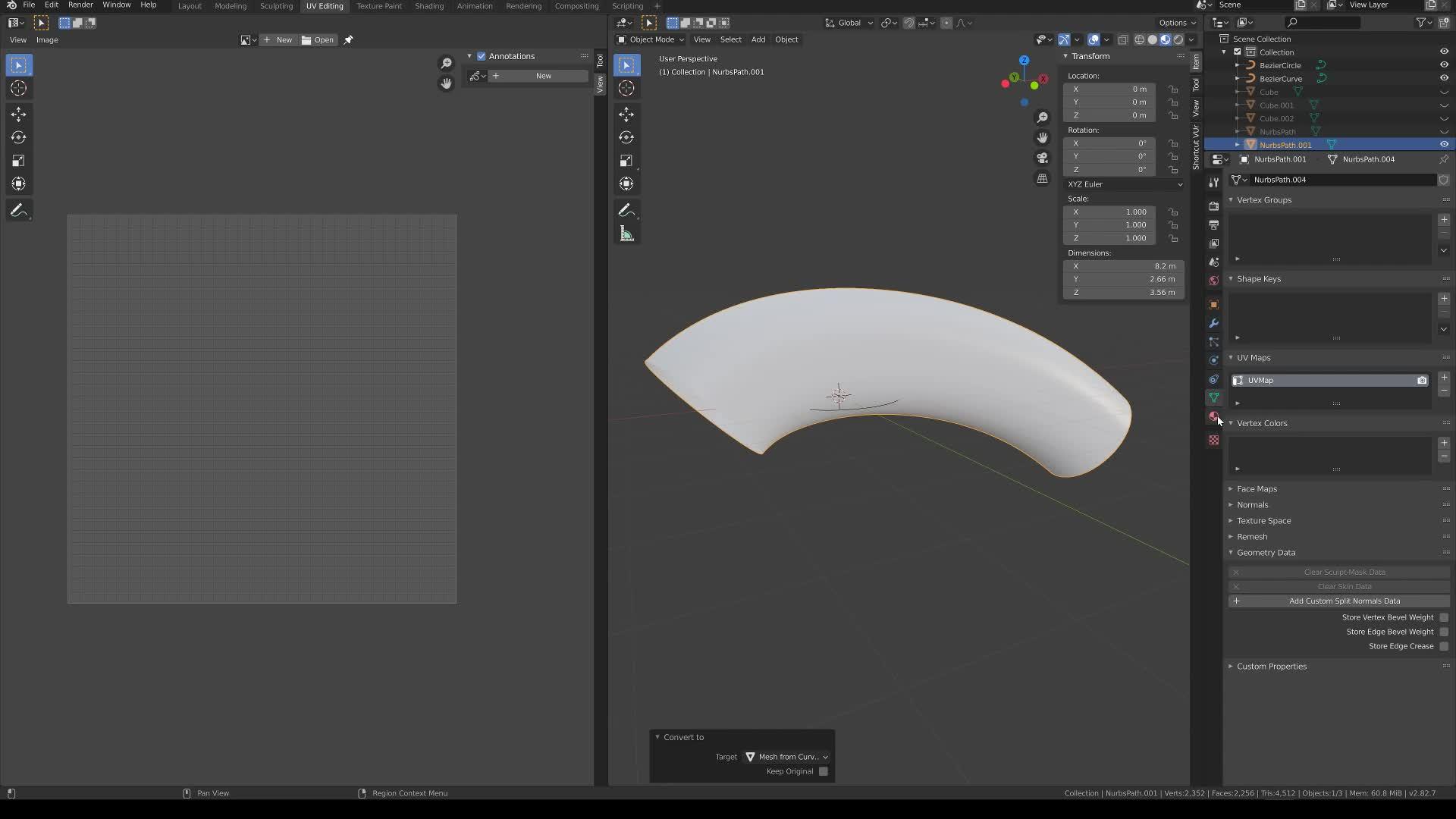Open the Object Mode dropdown
The image size is (1456, 819).
[650, 39]
